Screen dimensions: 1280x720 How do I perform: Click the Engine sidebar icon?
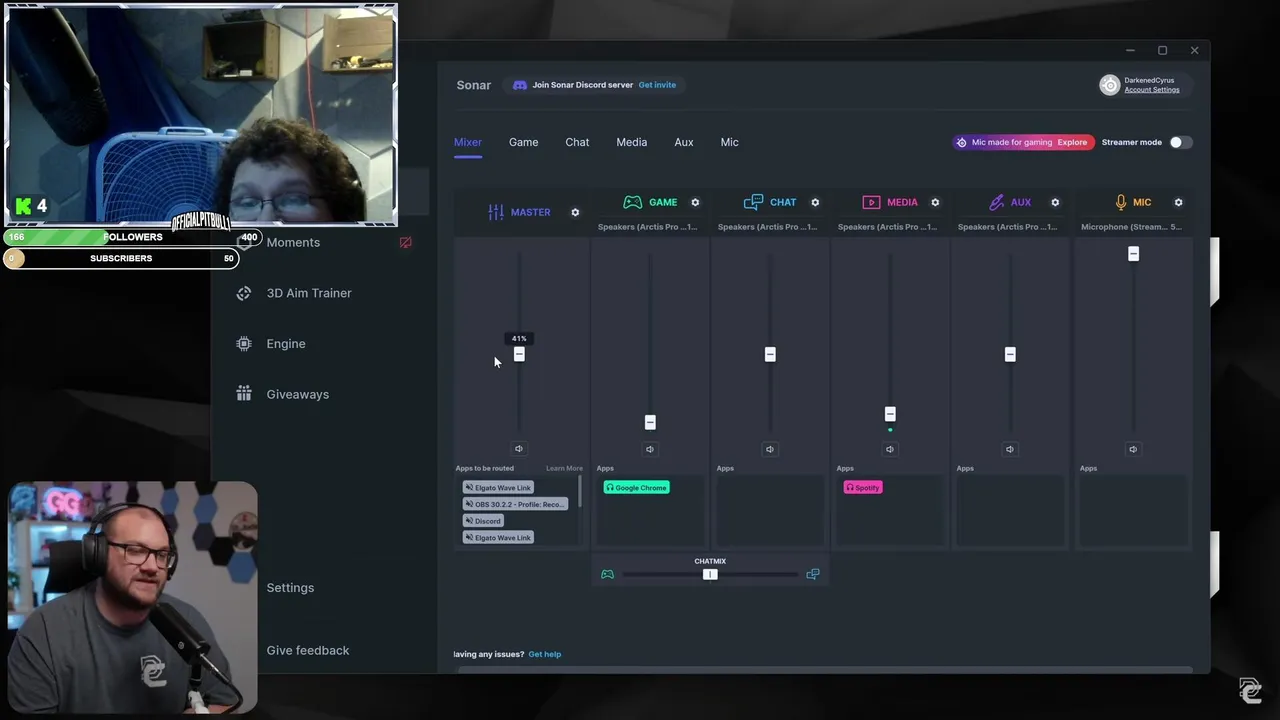[x=244, y=344]
